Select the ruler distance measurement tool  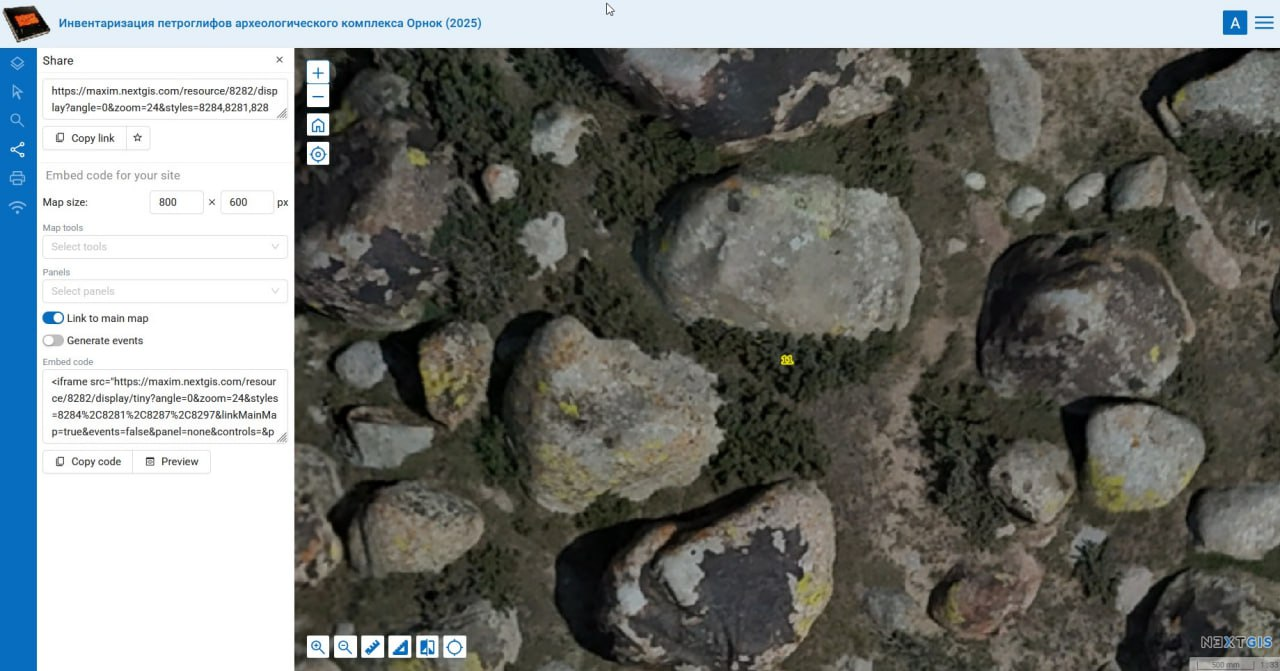[372, 647]
